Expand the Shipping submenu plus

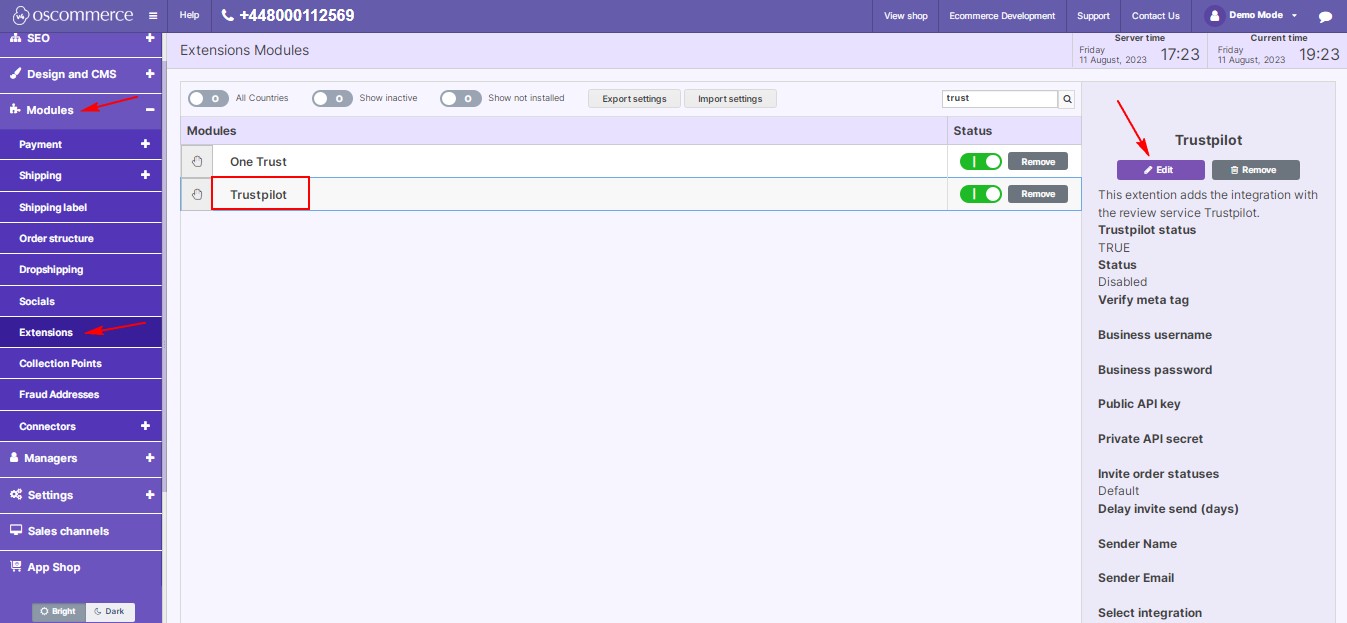[x=145, y=175]
